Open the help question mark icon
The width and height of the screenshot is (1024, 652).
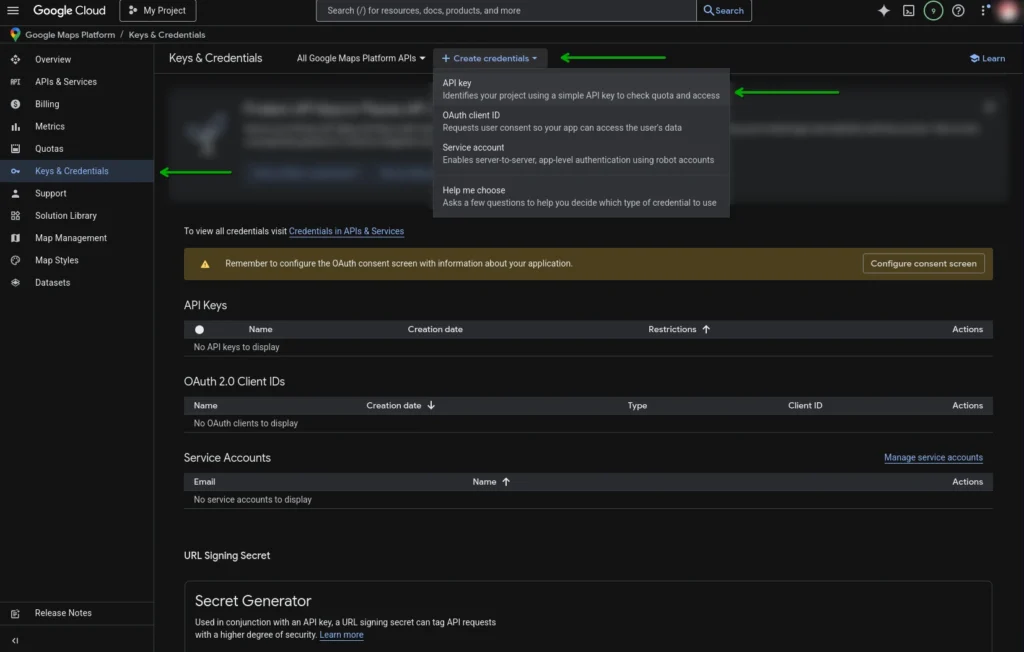tap(958, 11)
